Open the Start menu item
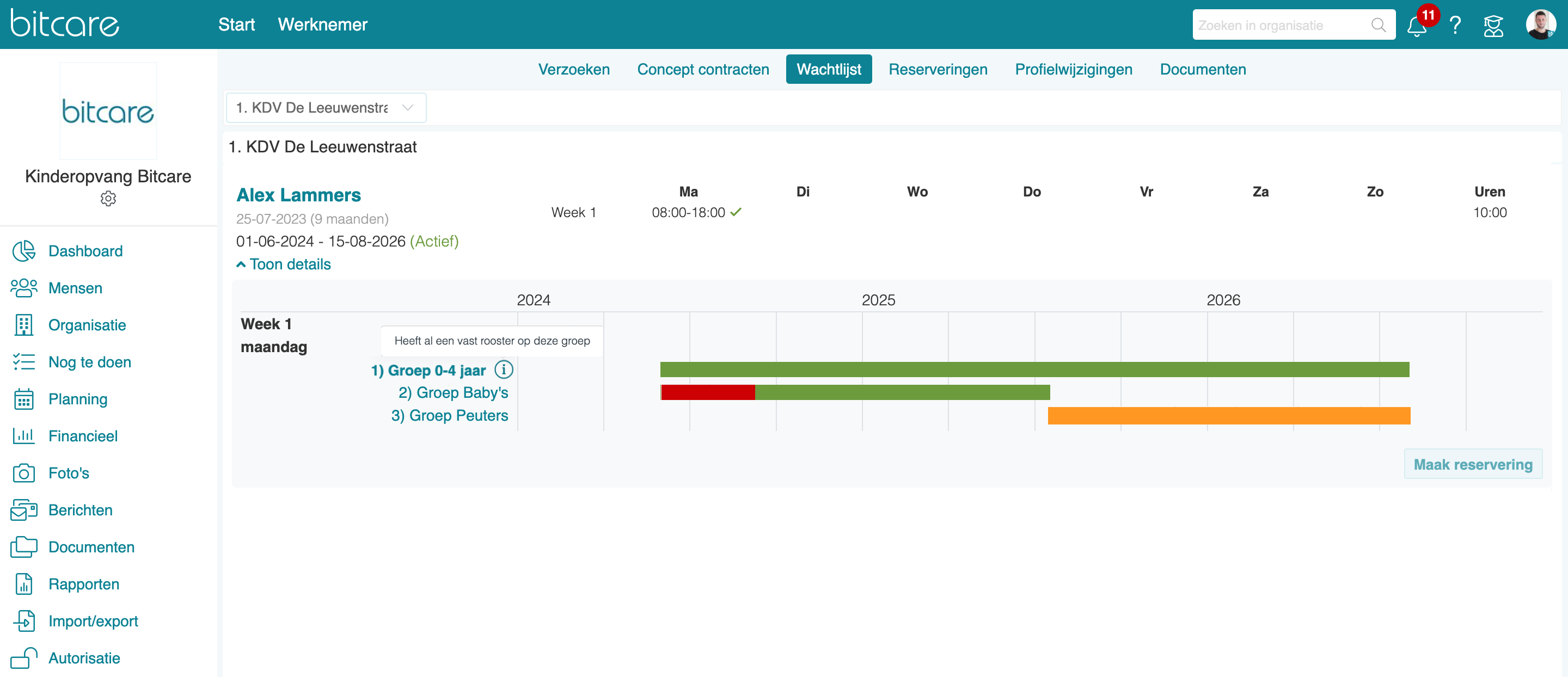The image size is (1568, 677). click(x=236, y=24)
